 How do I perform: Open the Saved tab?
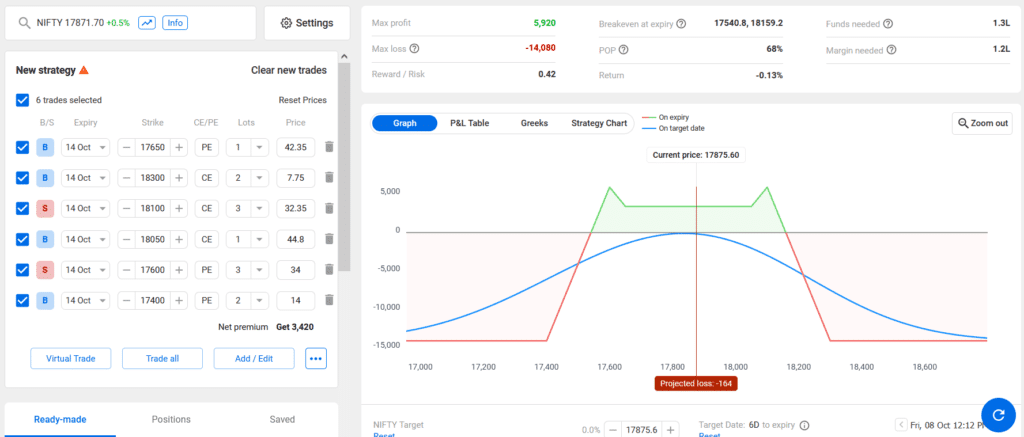(282, 419)
